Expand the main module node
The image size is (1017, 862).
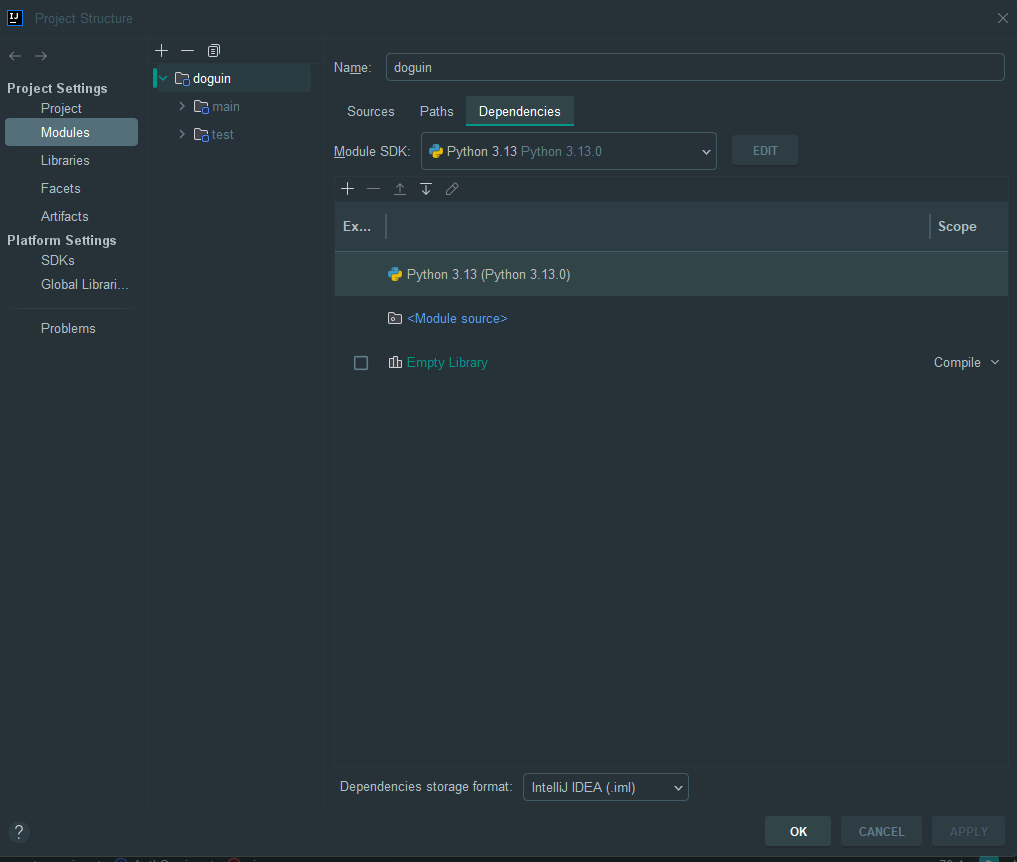[182, 106]
